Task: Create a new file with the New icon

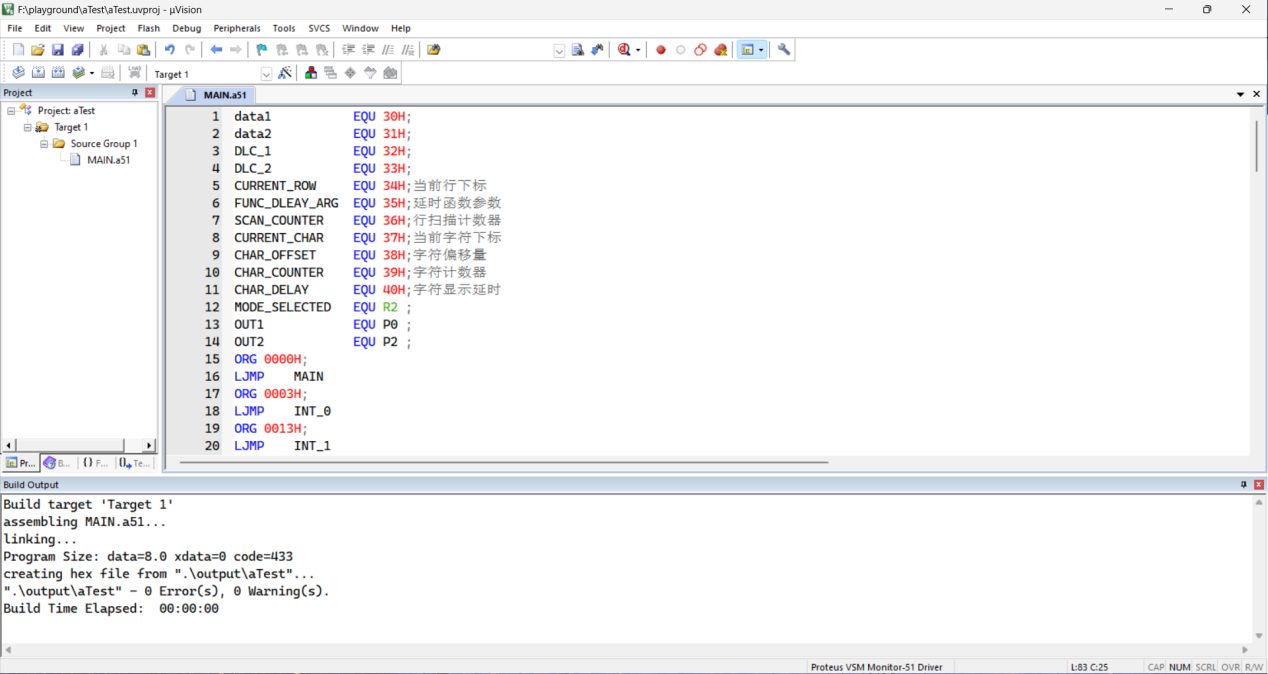Action: pos(18,50)
